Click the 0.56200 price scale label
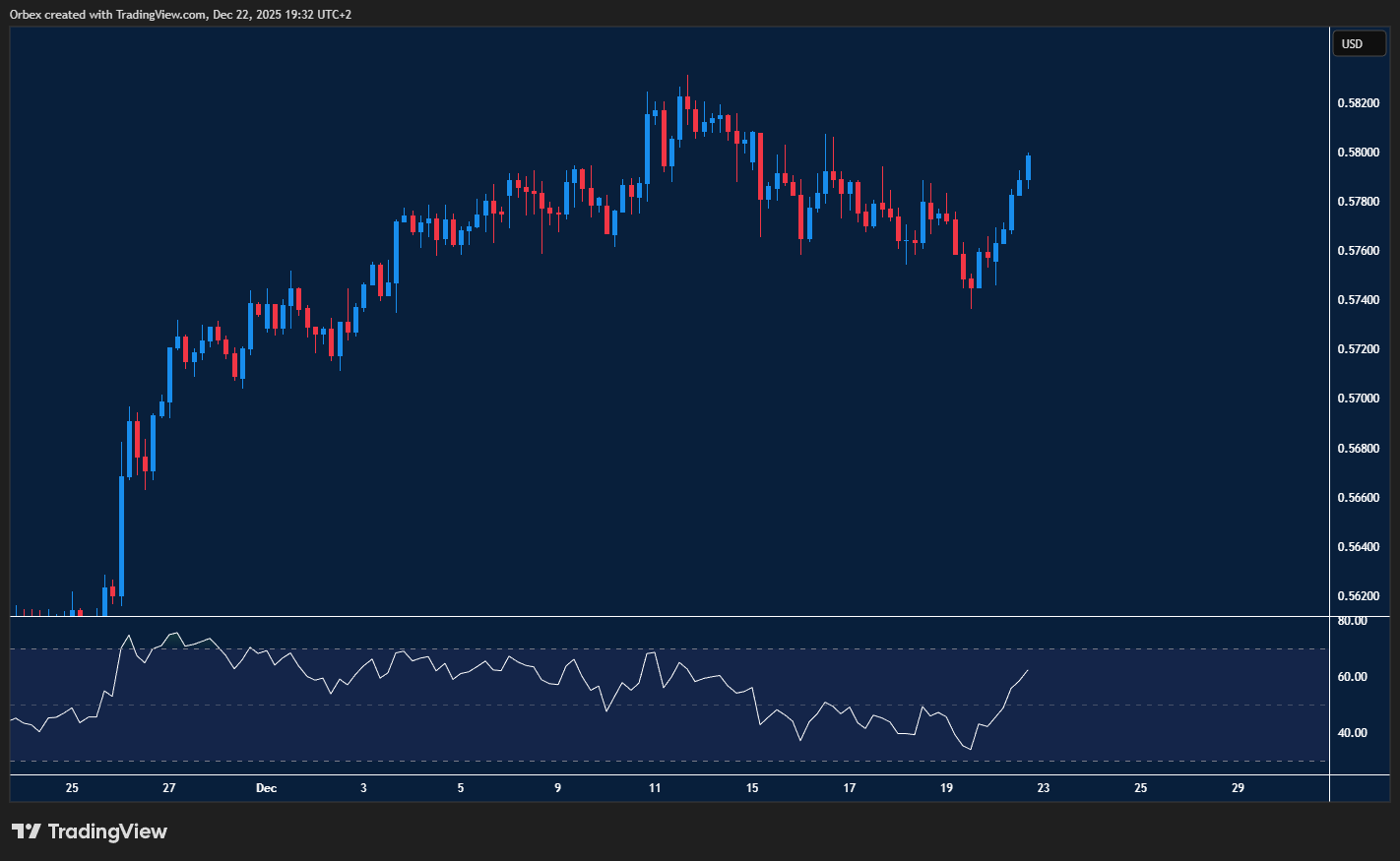The width and height of the screenshot is (1400, 861). 1357,596
